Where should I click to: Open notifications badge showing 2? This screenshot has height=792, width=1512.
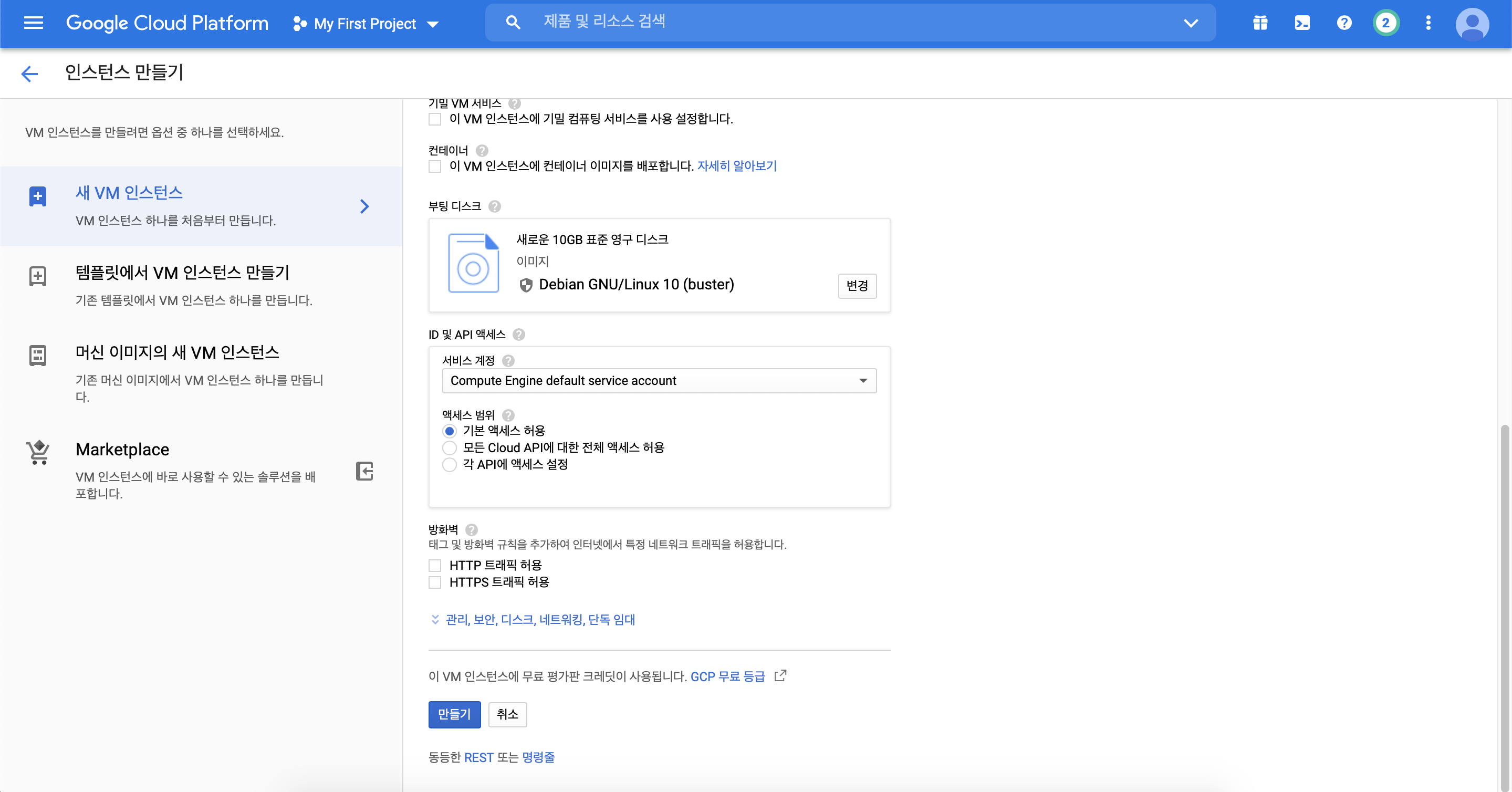pyautogui.click(x=1386, y=23)
